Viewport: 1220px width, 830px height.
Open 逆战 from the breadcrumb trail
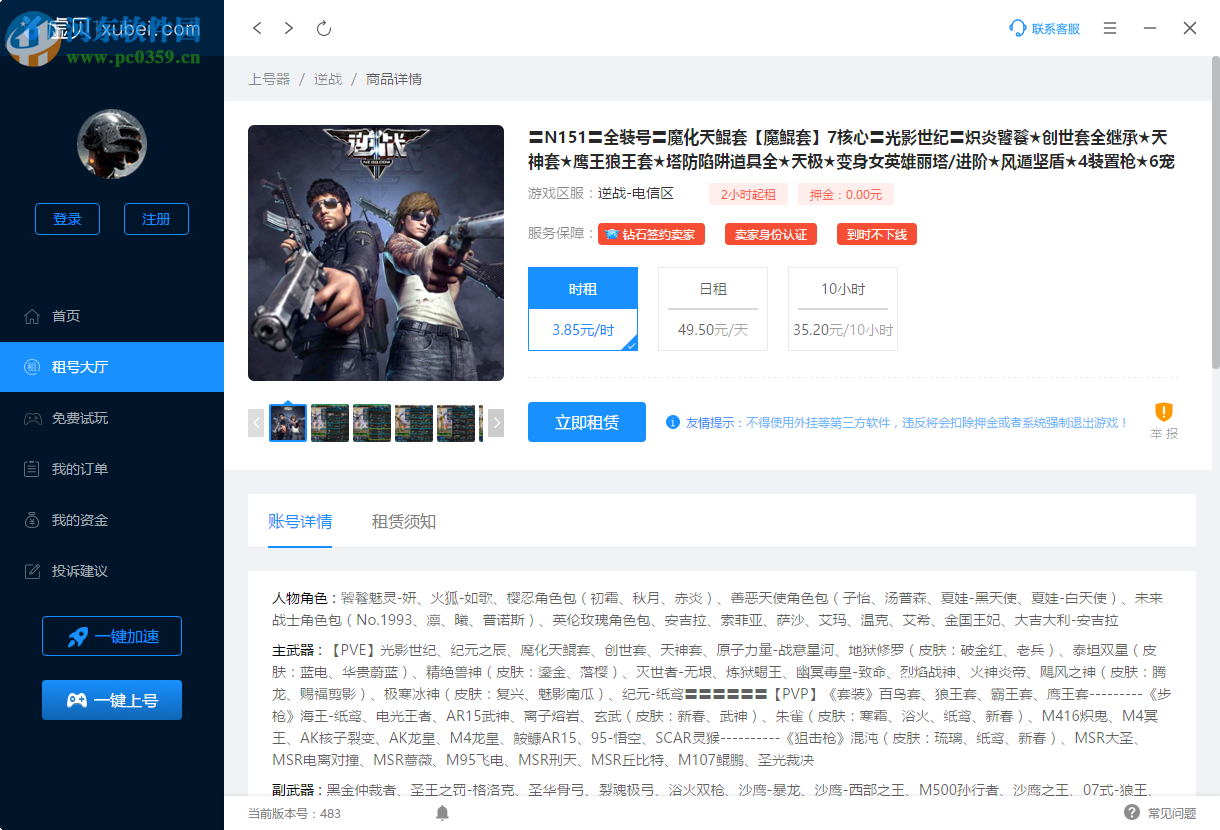click(x=327, y=79)
